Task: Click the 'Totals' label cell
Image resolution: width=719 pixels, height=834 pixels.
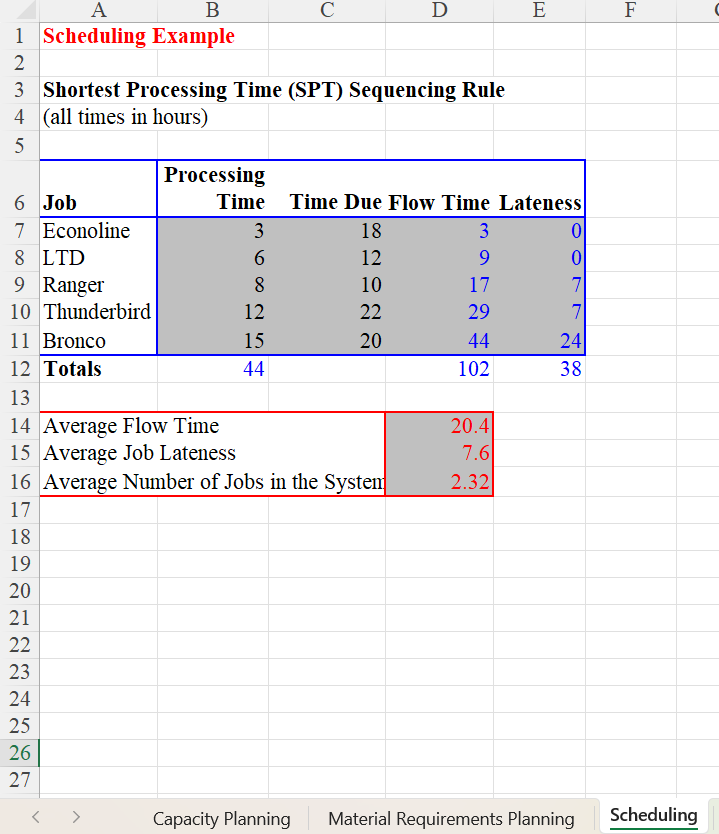Action: (x=98, y=369)
